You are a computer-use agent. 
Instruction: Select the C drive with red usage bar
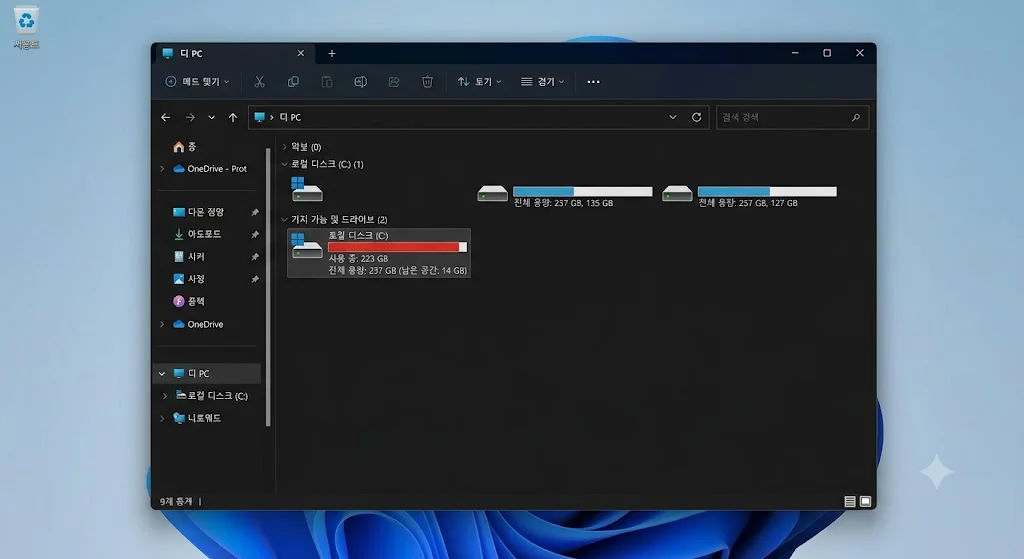click(379, 253)
